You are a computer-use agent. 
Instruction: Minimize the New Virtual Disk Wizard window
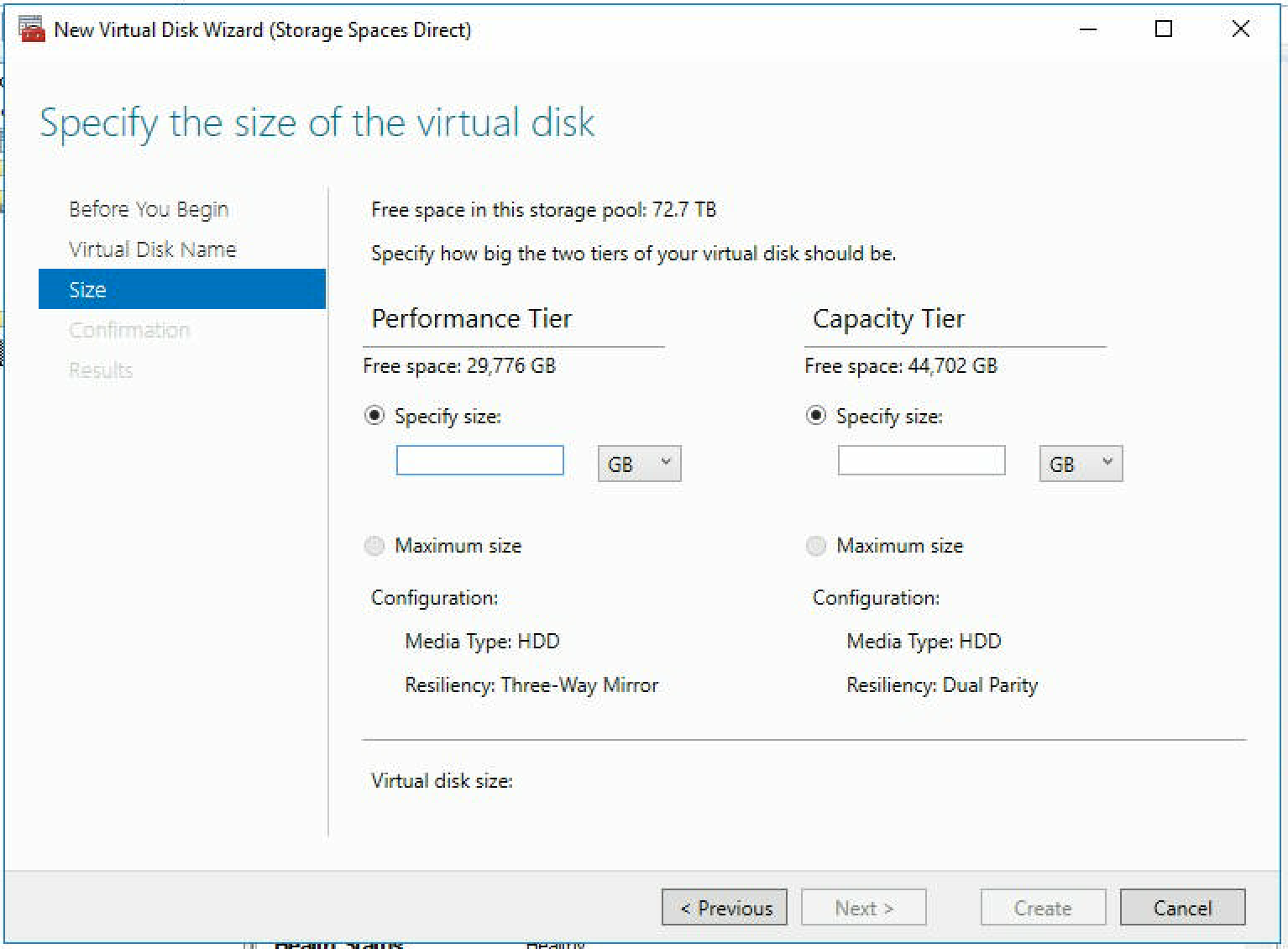(x=1088, y=29)
